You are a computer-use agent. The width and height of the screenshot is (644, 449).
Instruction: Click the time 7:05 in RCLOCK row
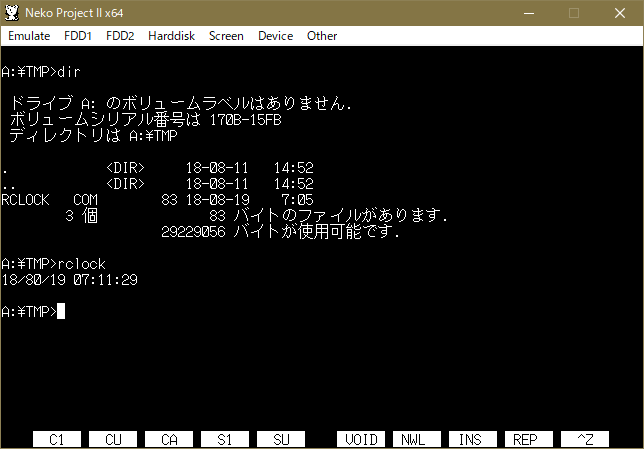pos(297,200)
